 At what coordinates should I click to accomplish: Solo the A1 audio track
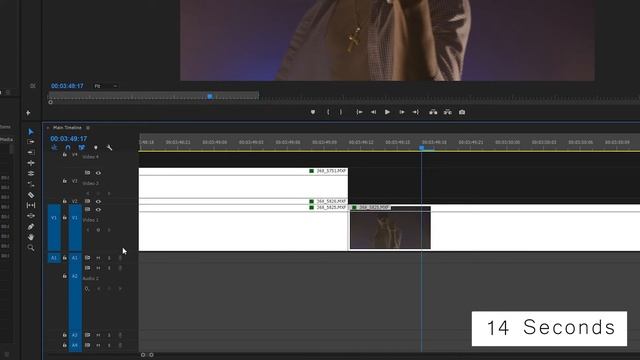pyautogui.click(x=109, y=258)
